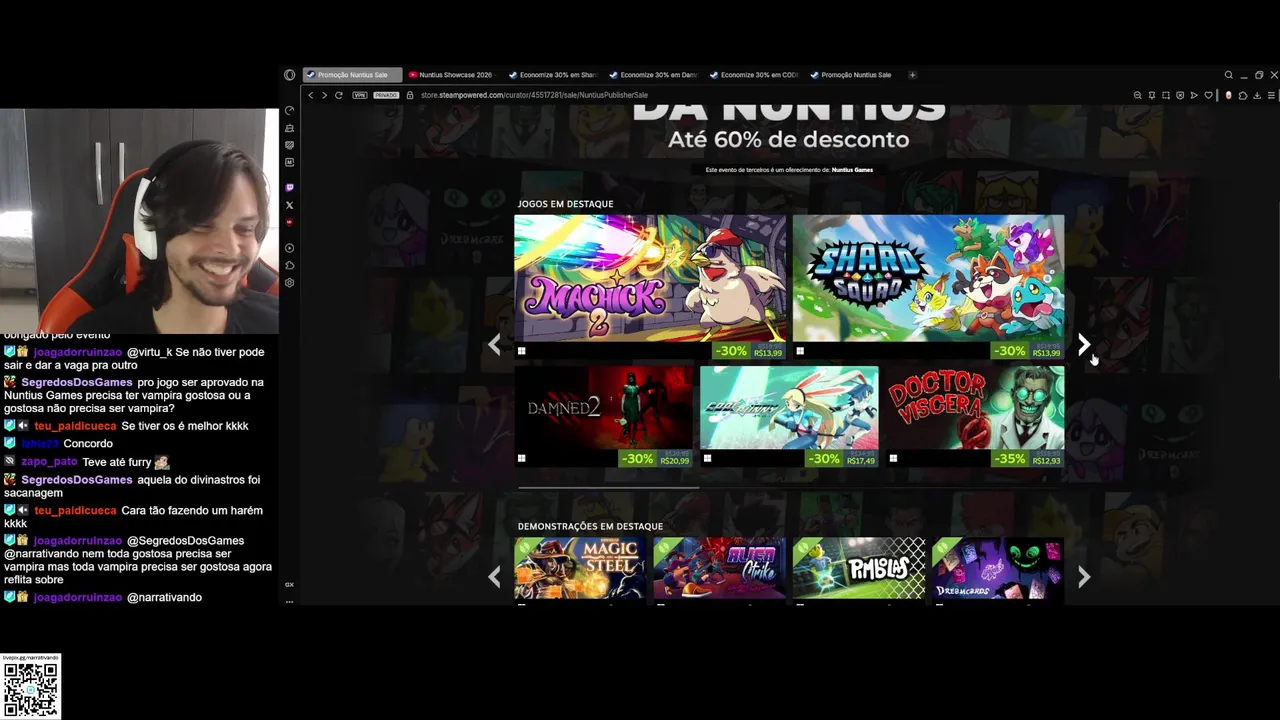The image size is (1280, 720).
Task: Open the Alien Strike demo capsule
Action: click(719, 568)
